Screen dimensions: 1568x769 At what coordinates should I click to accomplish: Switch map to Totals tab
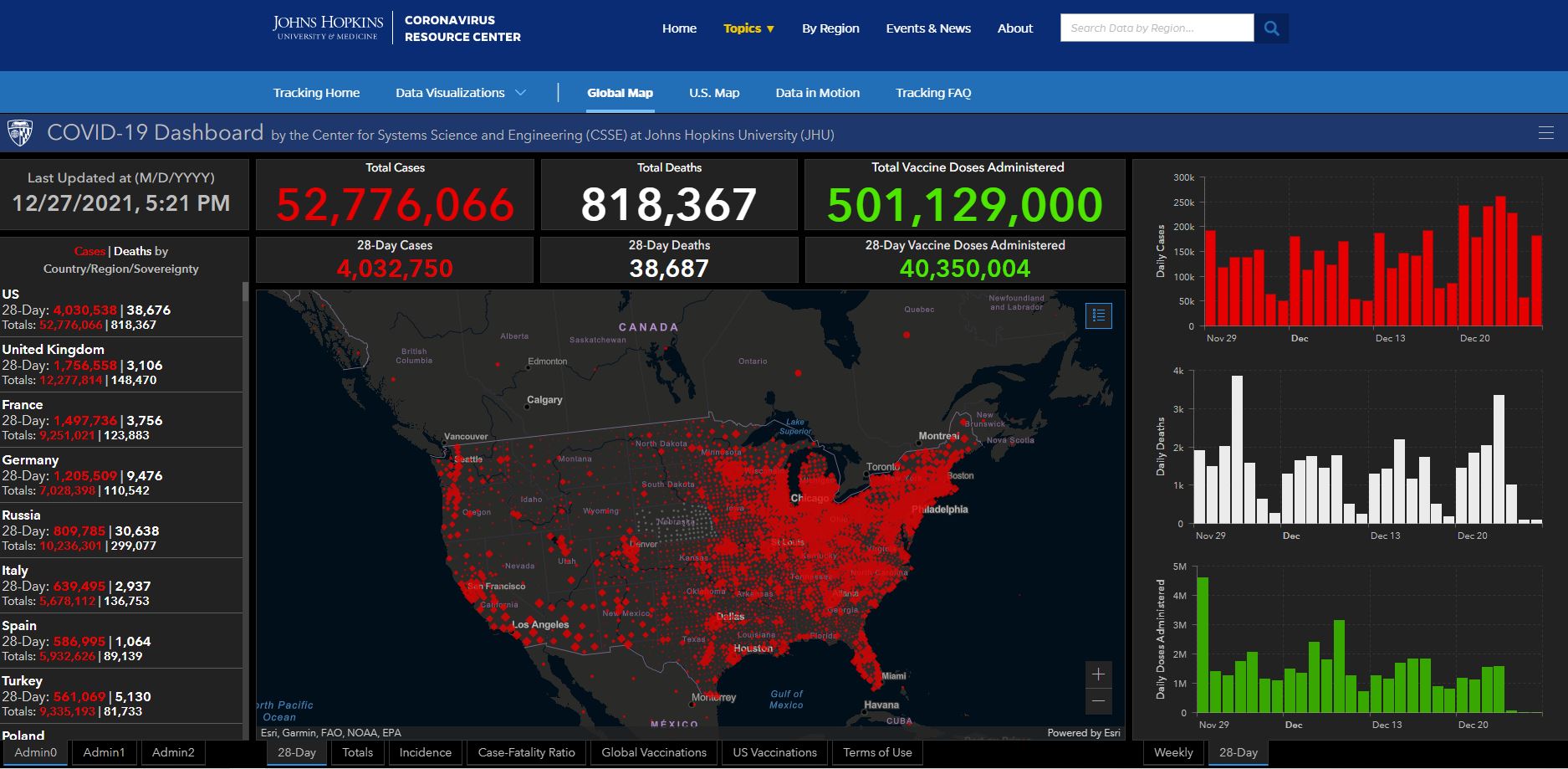[358, 752]
